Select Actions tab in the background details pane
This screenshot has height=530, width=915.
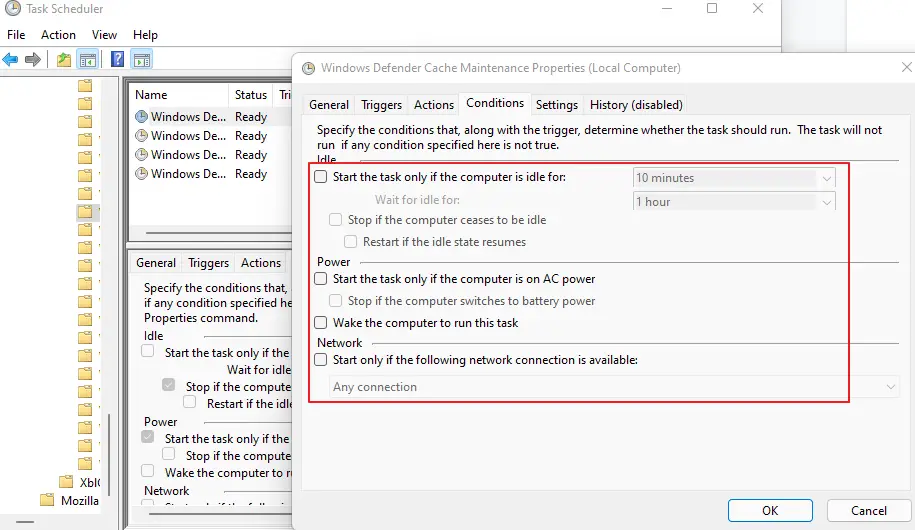[261, 263]
